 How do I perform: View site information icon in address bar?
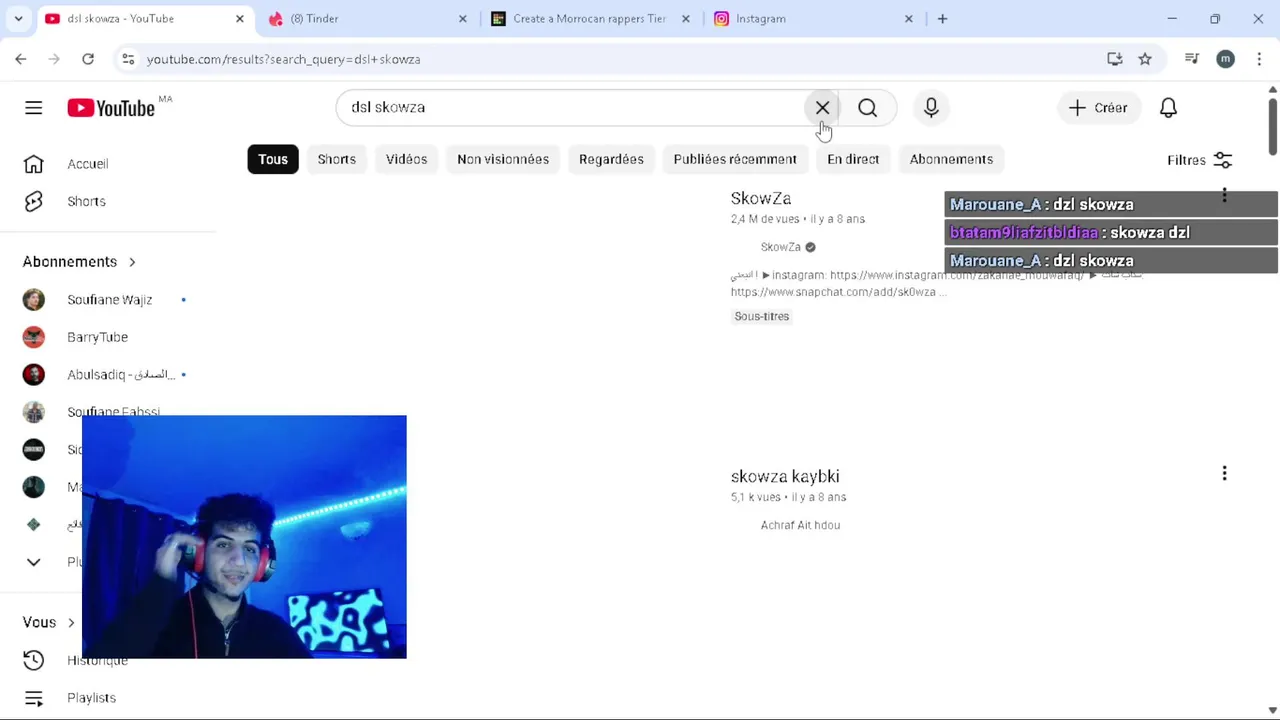128,59
